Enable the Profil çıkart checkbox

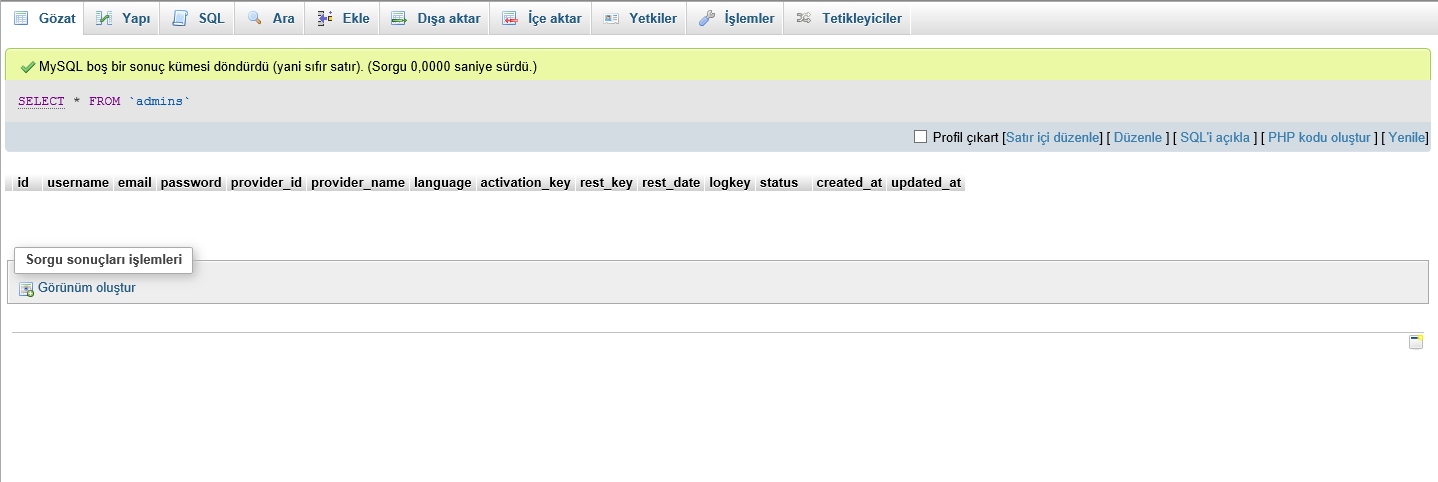pos(921,137)
